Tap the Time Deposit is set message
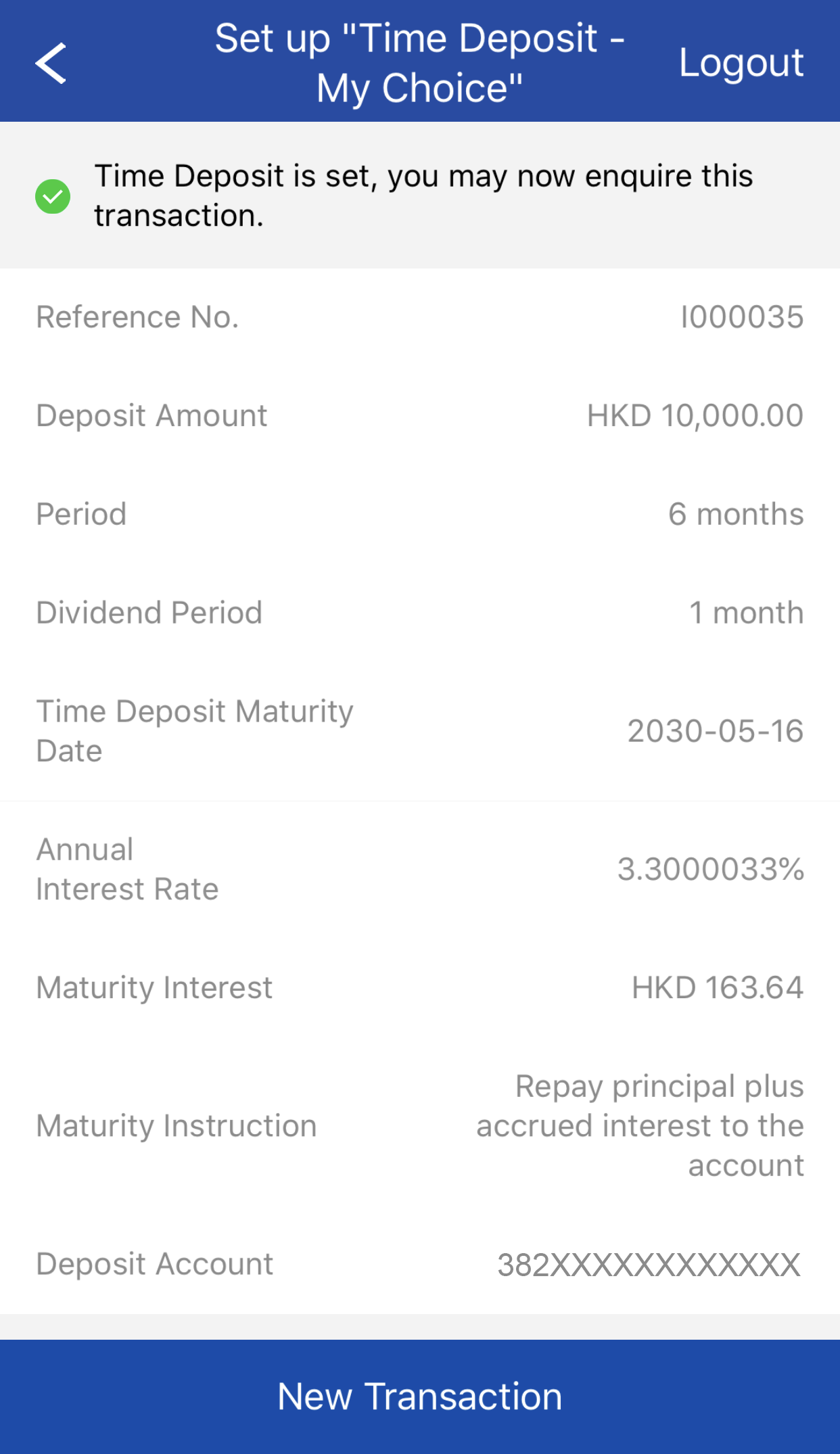The width and height of the screenshot is (840, 1454). tap(423, 195)
